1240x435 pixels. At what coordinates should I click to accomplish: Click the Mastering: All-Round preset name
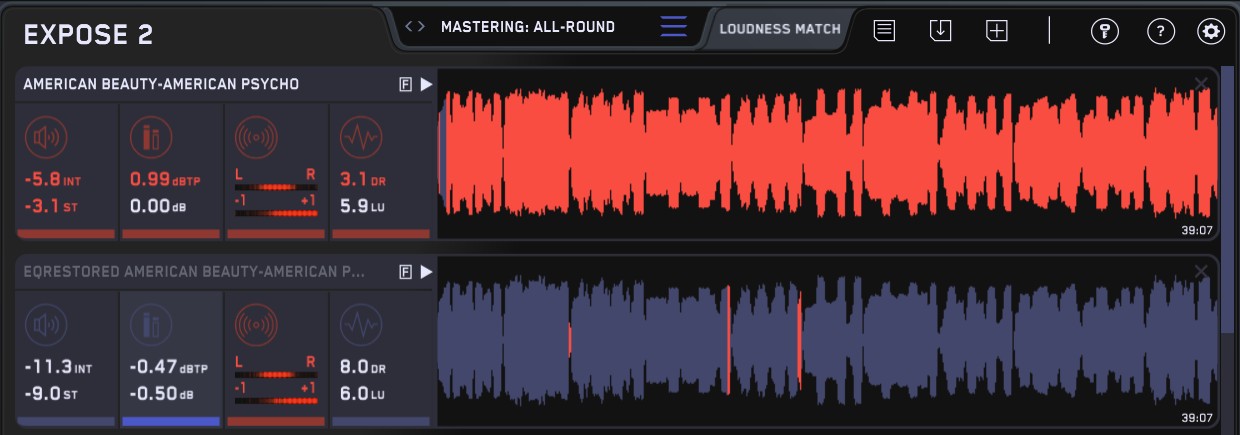tap(528, 27)
